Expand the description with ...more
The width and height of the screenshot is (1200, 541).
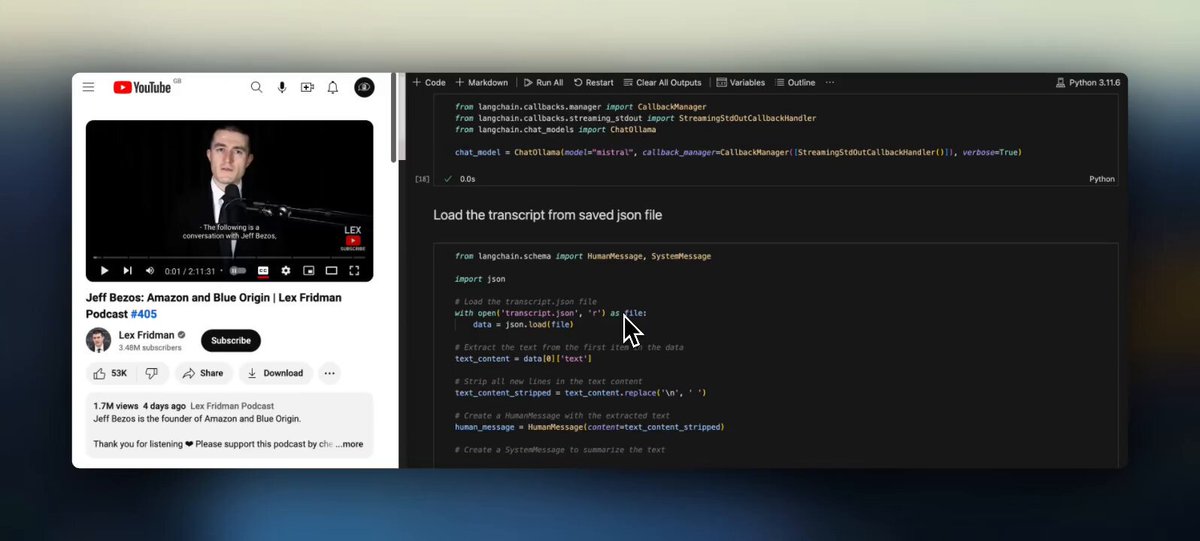[349, 444]
